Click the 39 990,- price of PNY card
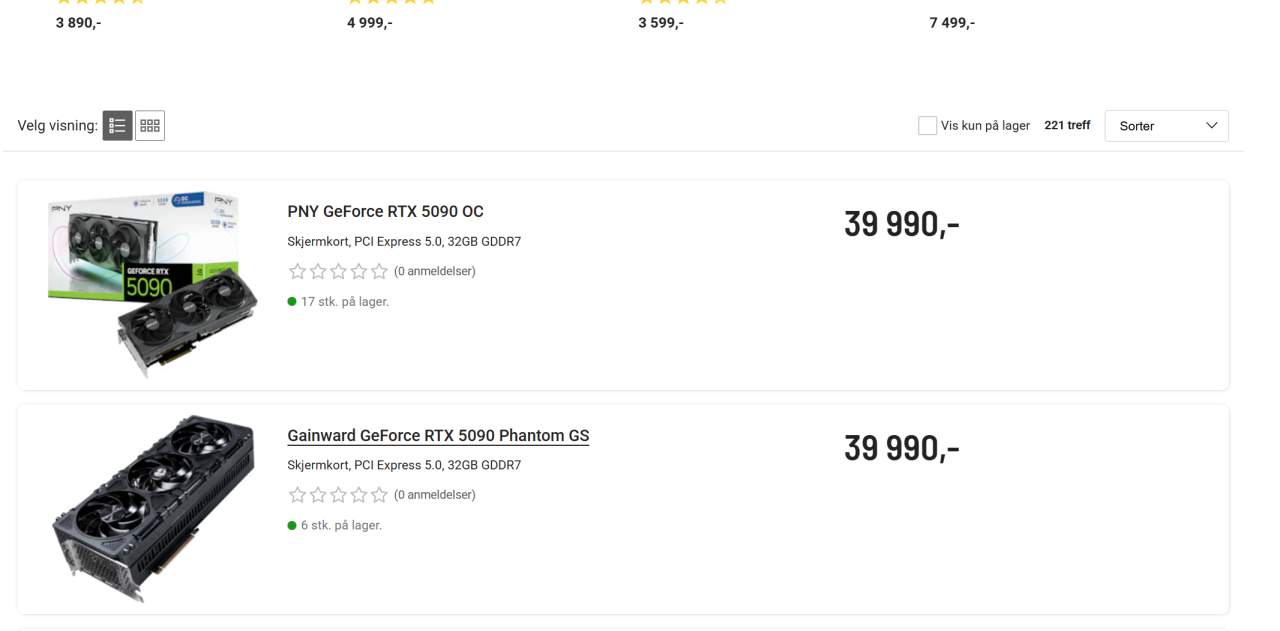This screenshot has width=1280, height=631. pyautogui.click(x=901, y=224)
